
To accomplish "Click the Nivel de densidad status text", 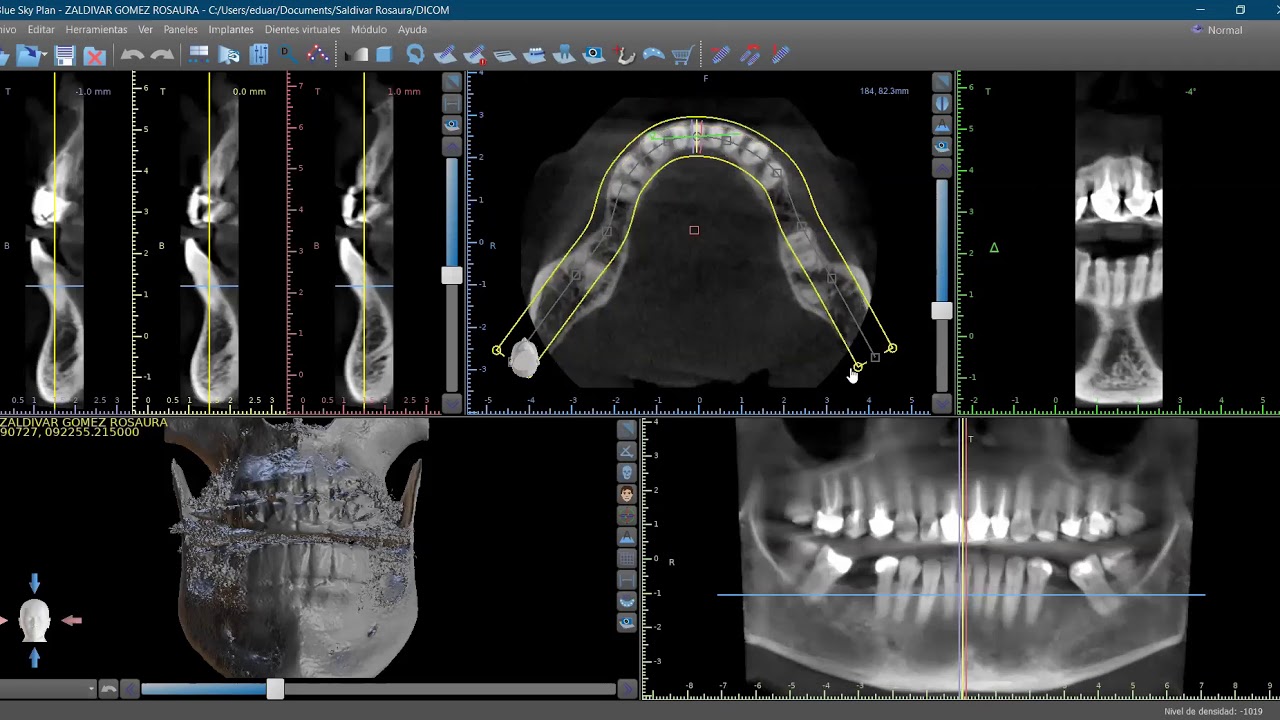I will coord(1213,711).
